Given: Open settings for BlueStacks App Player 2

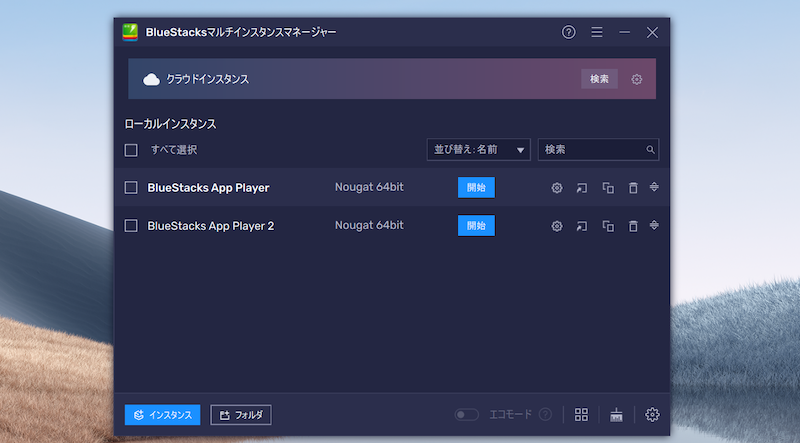Looking at the screenshot, I should [x=557, y=226].
